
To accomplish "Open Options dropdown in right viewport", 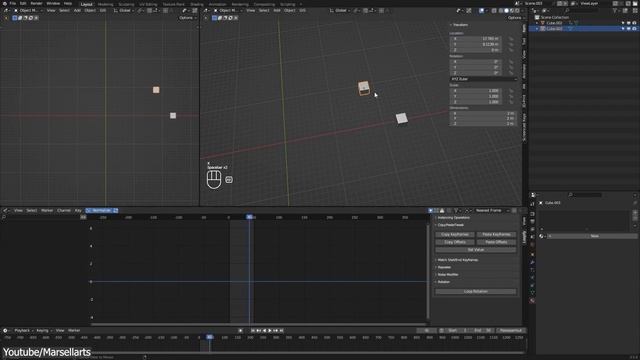I will coord(516,18).
